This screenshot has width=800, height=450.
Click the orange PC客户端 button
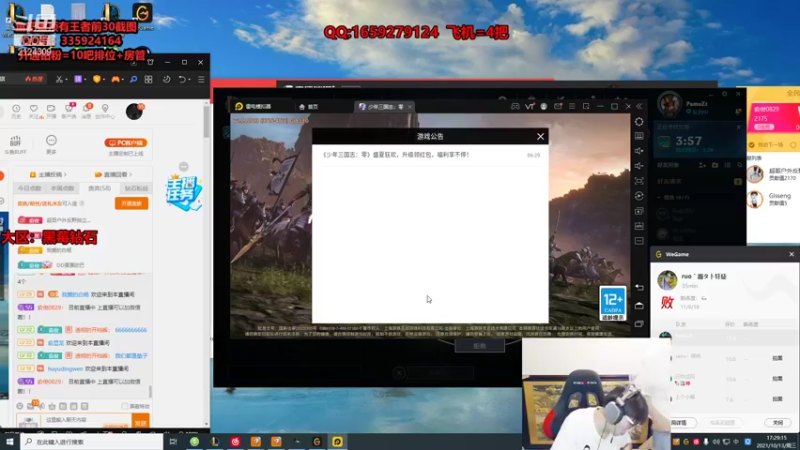(126, 143)
